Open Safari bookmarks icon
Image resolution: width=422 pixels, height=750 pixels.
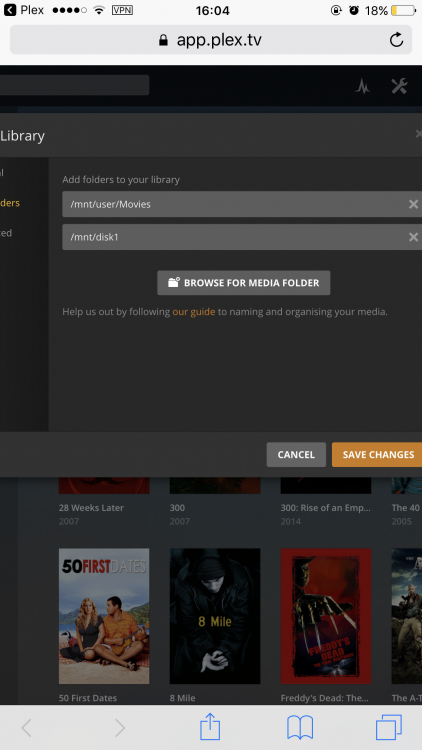[x=300, y=728]
